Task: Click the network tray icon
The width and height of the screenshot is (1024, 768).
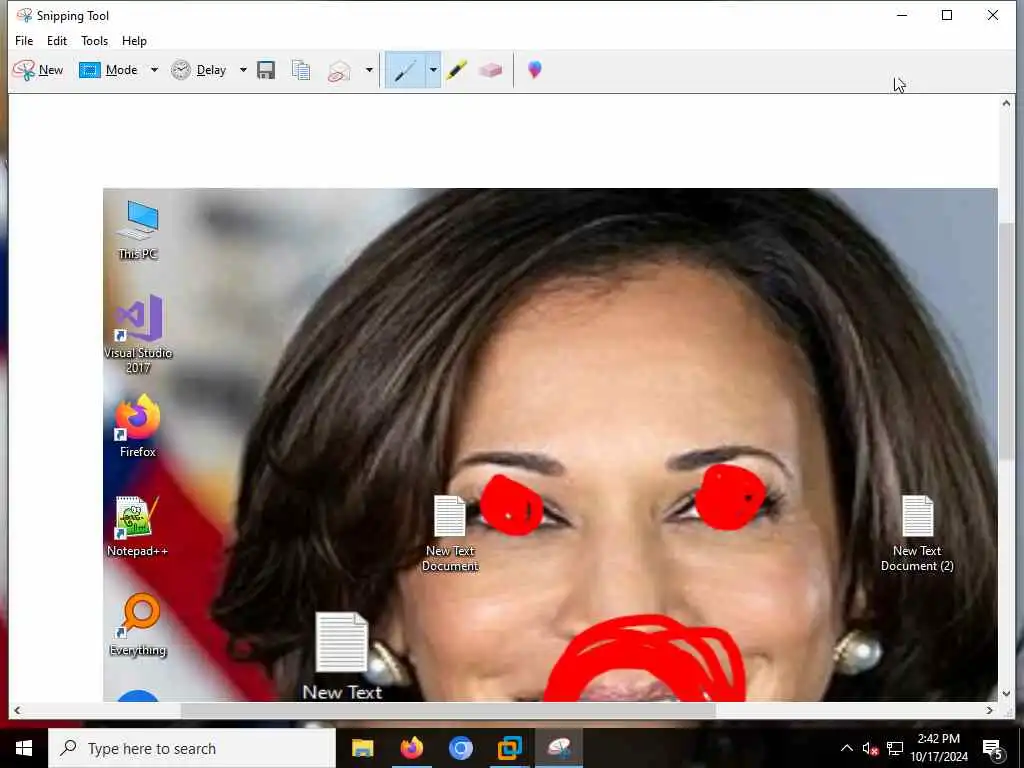Action: coord(895,749)
